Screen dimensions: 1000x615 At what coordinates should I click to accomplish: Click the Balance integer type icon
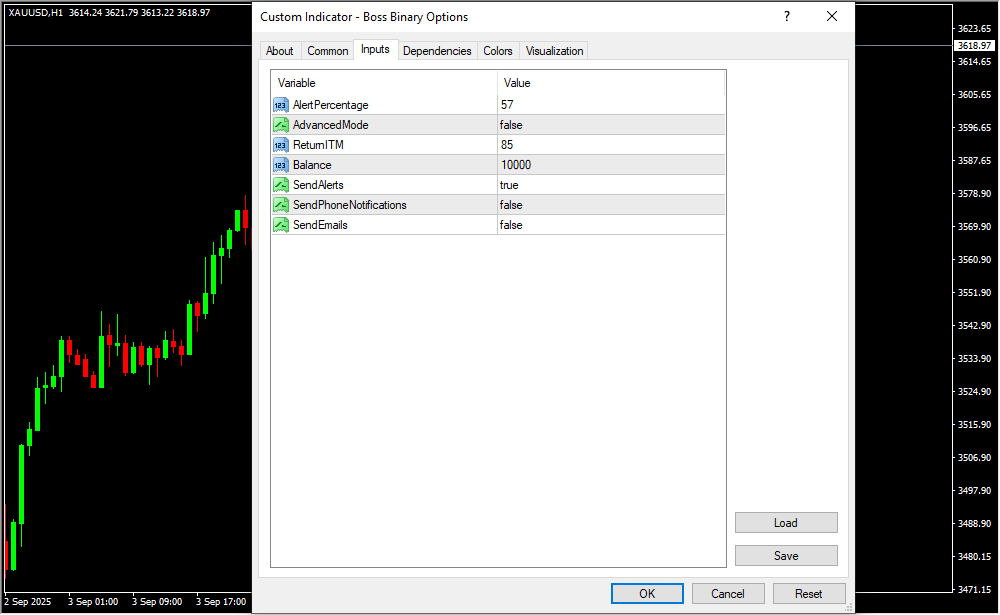coord(280,165)
